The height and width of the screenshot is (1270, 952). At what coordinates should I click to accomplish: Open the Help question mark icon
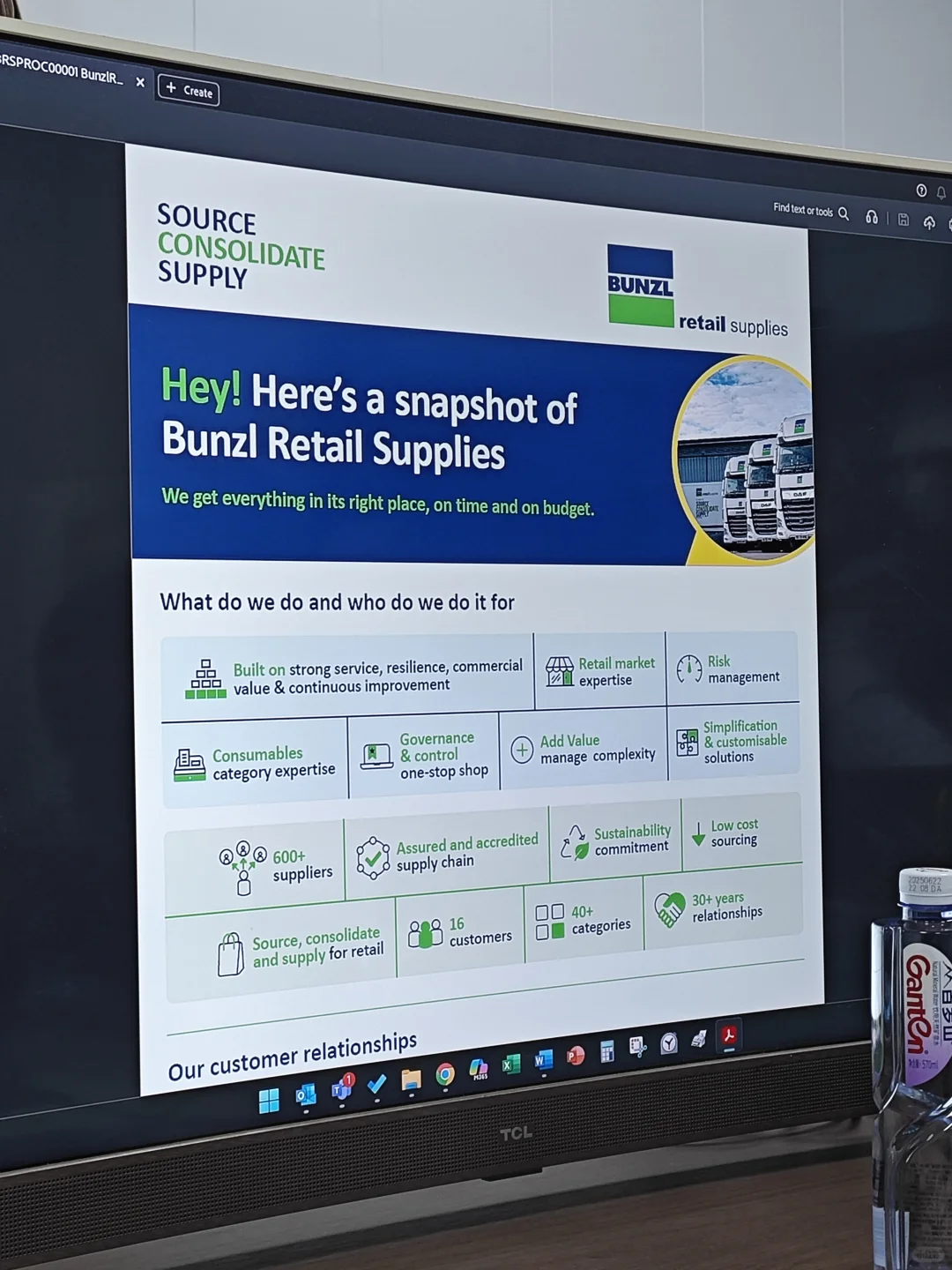(921, 190)
